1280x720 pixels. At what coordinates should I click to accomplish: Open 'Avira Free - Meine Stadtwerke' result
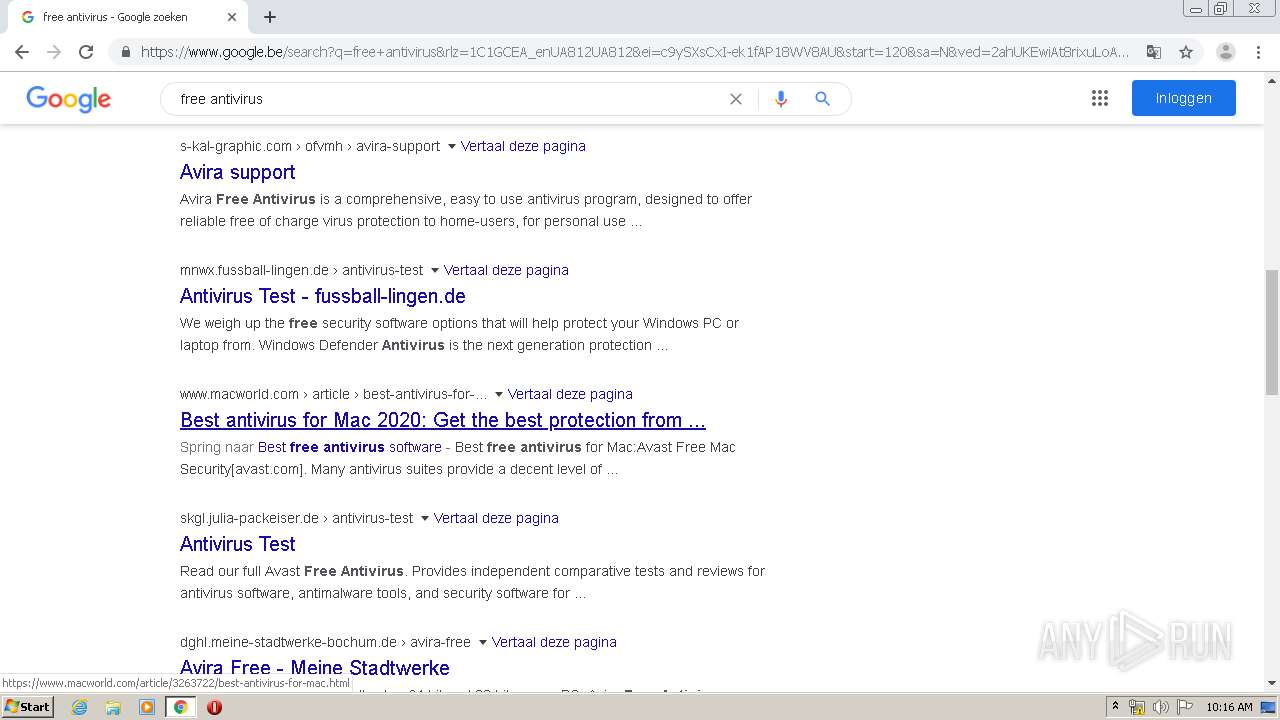point(315,668)
